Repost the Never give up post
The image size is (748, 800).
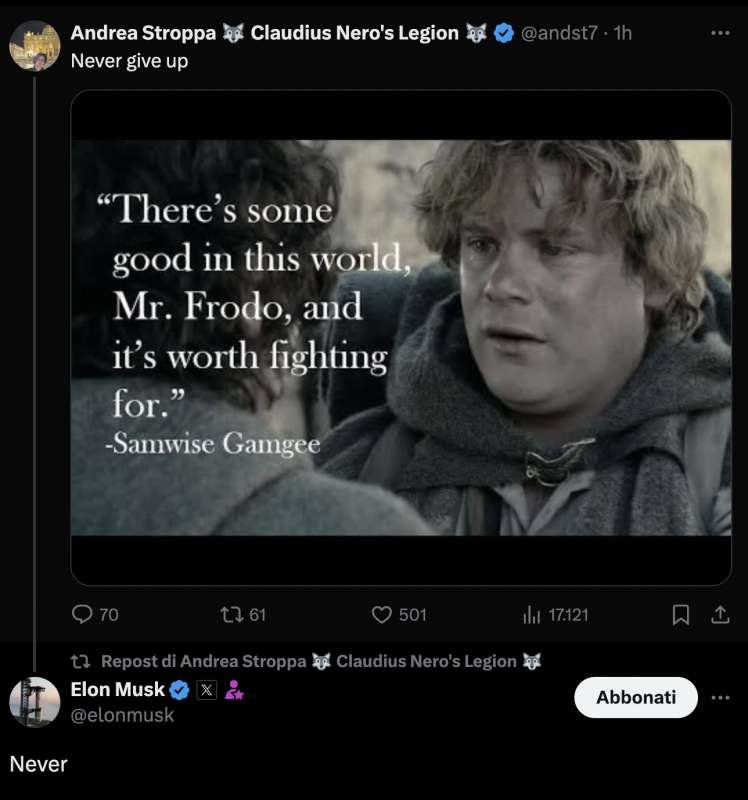coord(232,615)
